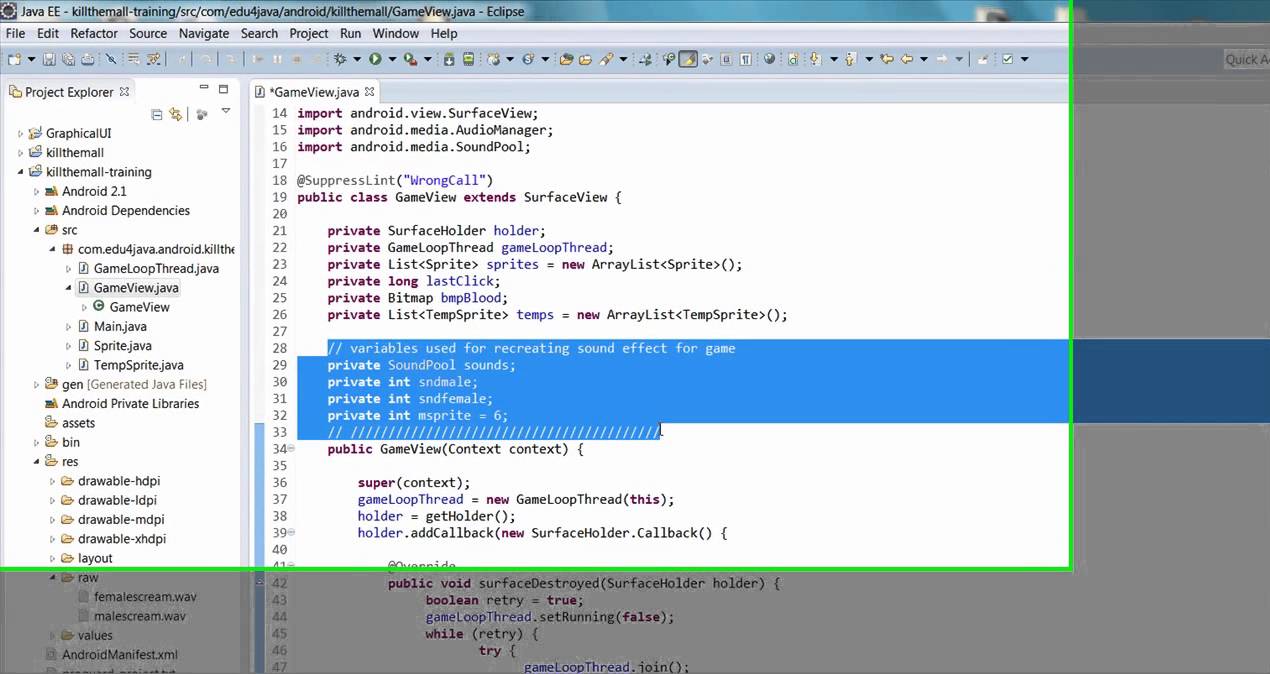The height and width of the screenshot is (674, 1270).
Task: Click the New Java Class icon
Action: point(527,59)
